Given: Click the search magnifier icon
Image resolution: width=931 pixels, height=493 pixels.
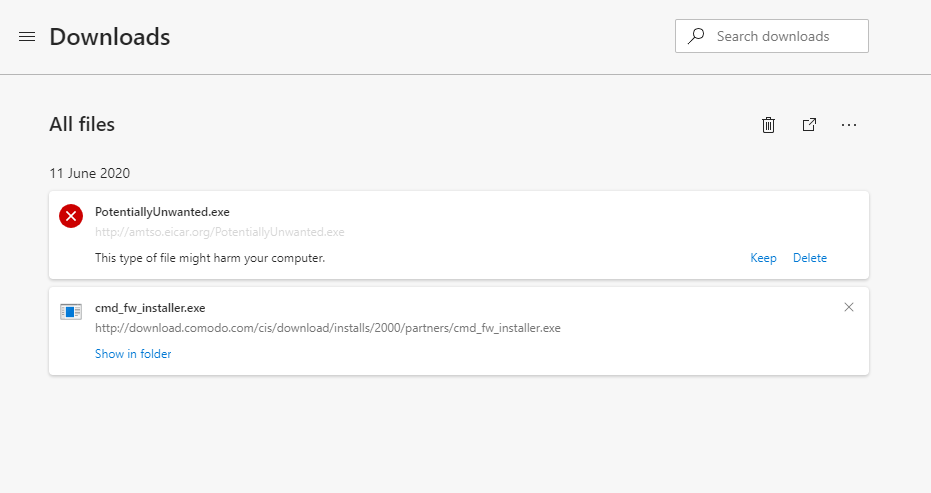Looking at the screenshot, I should coord(696,36).
